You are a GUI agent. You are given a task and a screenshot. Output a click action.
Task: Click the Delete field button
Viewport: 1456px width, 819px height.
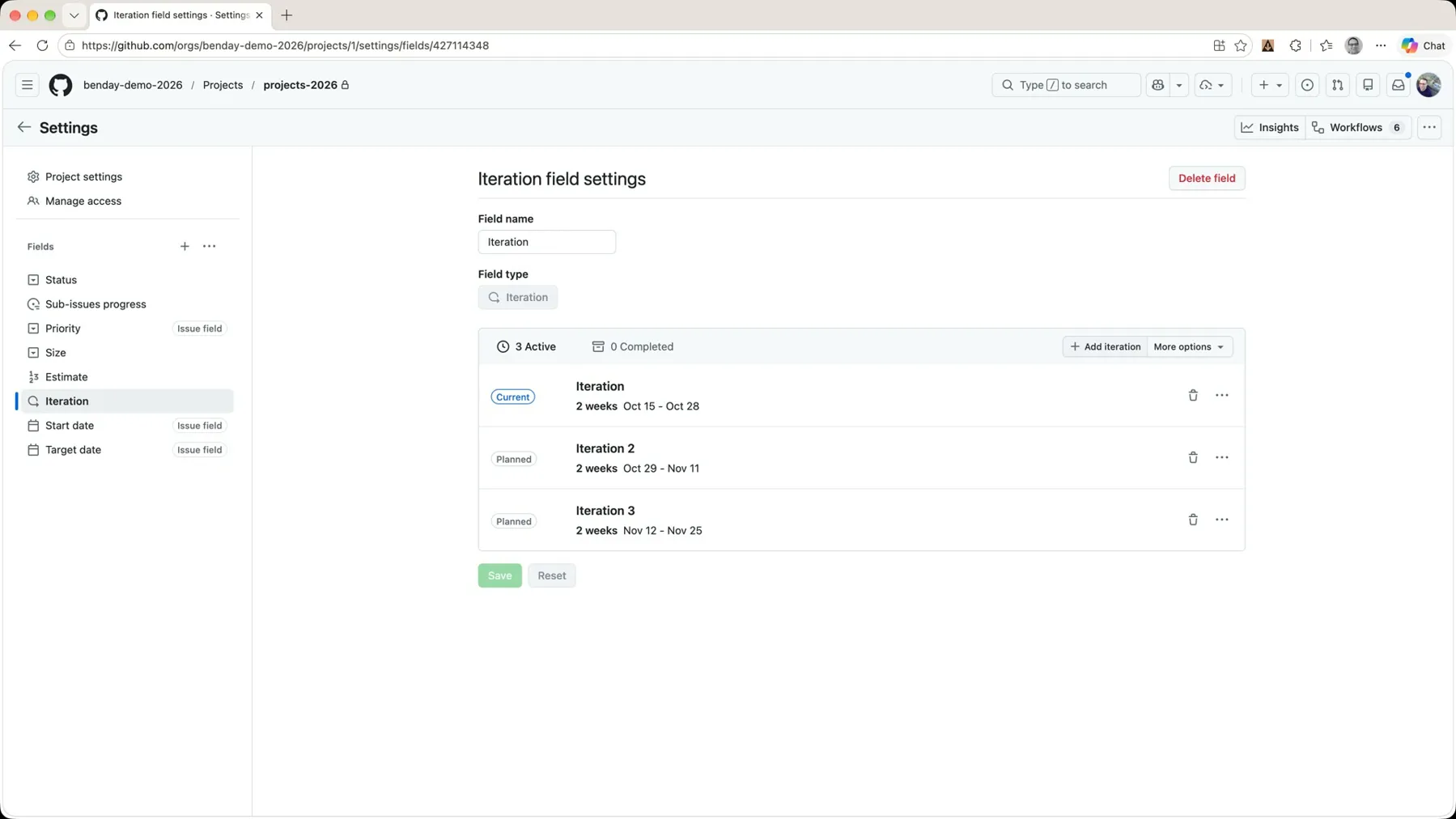(1207, 178)
